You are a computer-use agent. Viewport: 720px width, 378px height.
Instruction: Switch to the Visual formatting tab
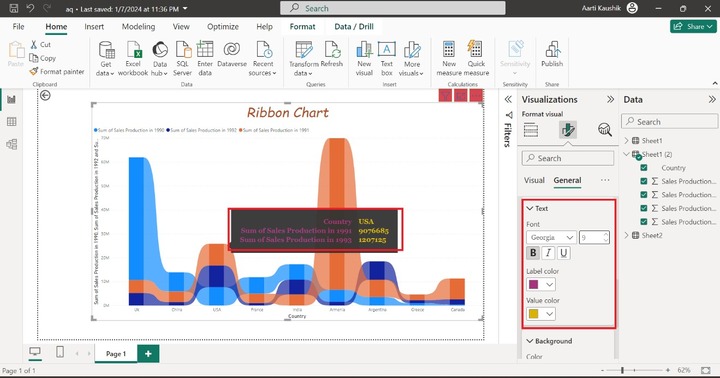tap(534, 181)
